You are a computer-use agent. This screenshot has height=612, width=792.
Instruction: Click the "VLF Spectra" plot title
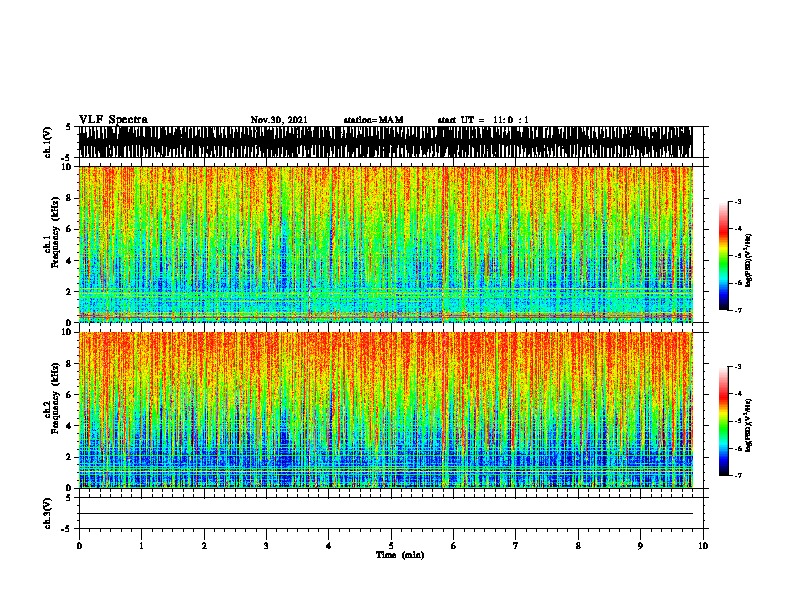[x=113, y=120]
